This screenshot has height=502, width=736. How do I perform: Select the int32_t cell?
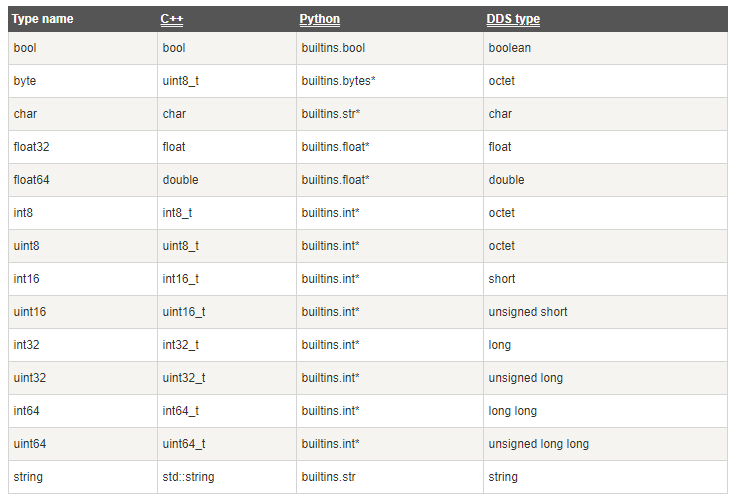click(181, 345)
